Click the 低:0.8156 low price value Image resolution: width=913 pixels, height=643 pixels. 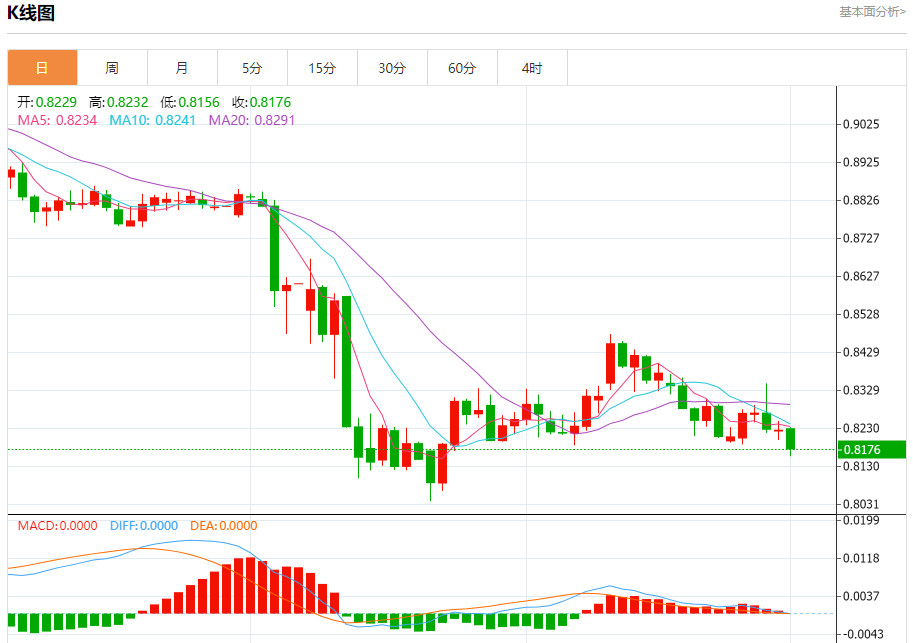[190, 103]
